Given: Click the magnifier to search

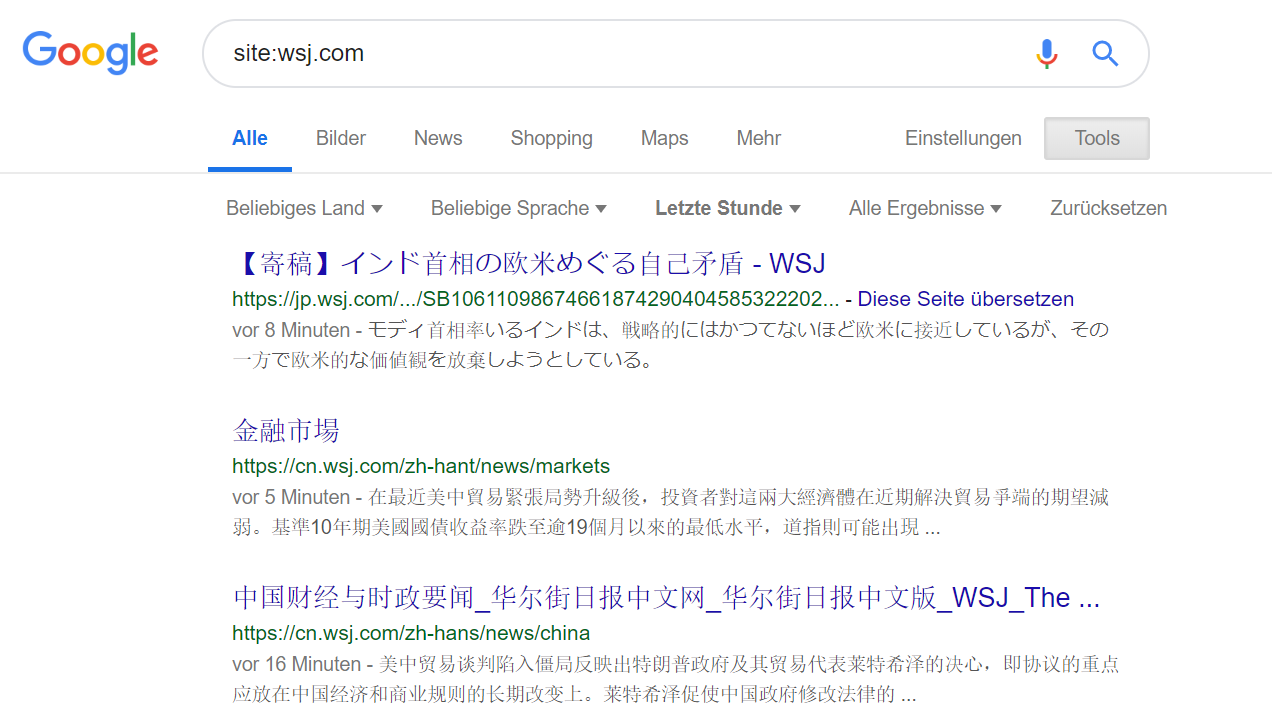Looking at the screenshot, I should click(1105, 53).
